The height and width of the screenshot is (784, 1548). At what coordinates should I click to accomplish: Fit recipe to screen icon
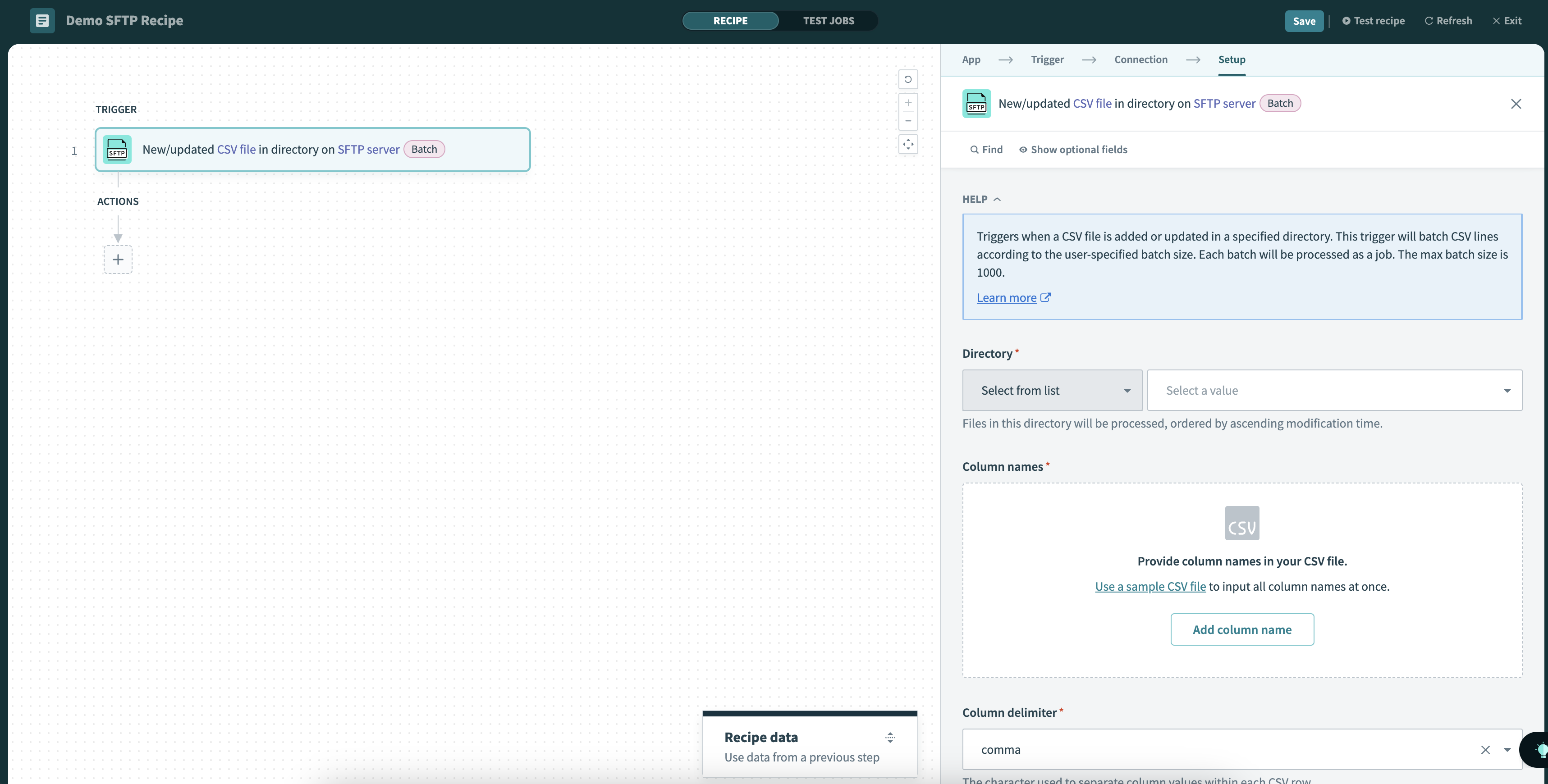coord(907,144)
